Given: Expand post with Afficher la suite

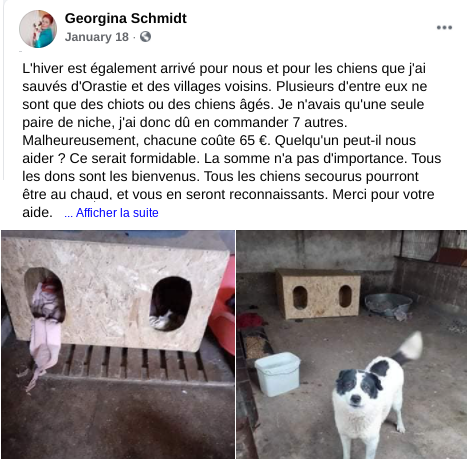Looking at the screenshot, I should coord(111,213).
